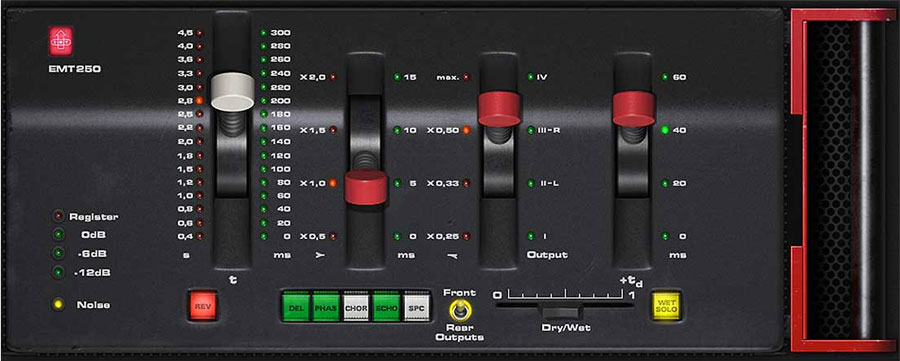Select the SPC space program button
Image resolution: width=900 pixels, height=361 pixels.
416,307
